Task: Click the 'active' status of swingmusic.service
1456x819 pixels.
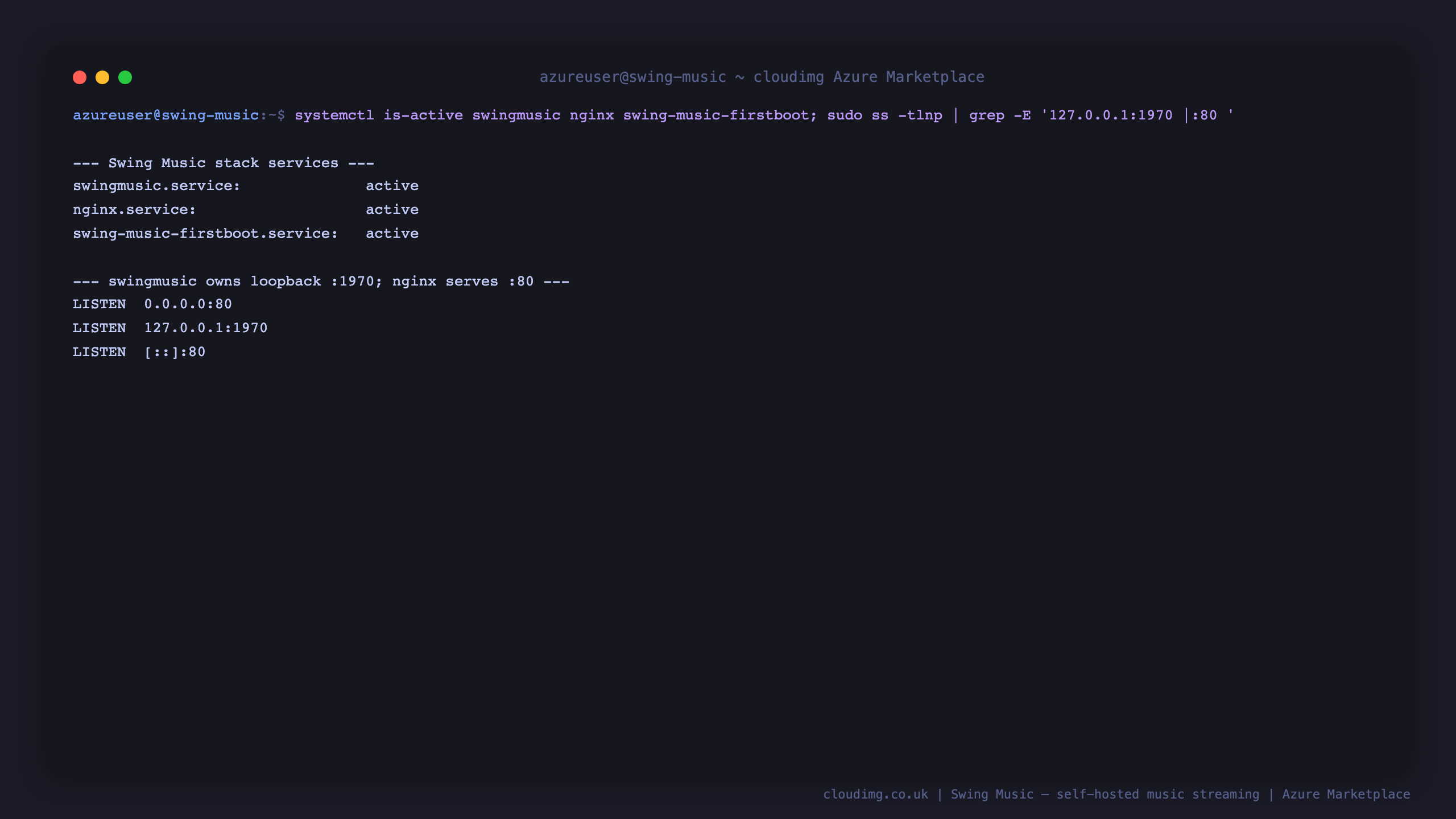Action: coord(392,186)
